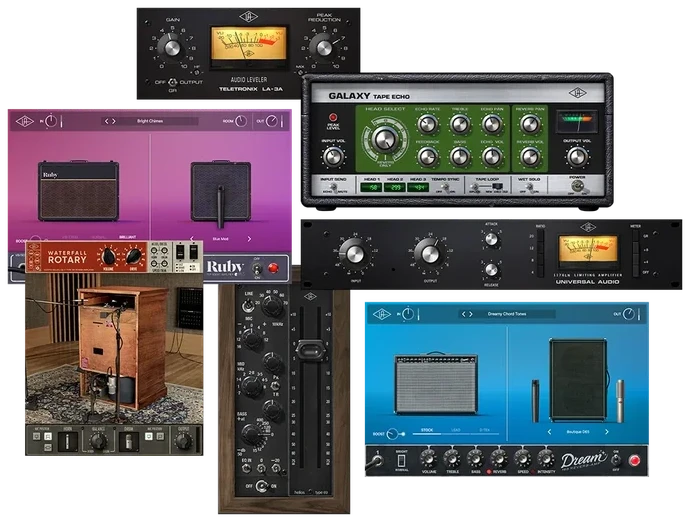The height and width of the screenshot is (522, 690).
Task: Click the Drive knob on Waterfall Rotary
Action: point(134,256)
